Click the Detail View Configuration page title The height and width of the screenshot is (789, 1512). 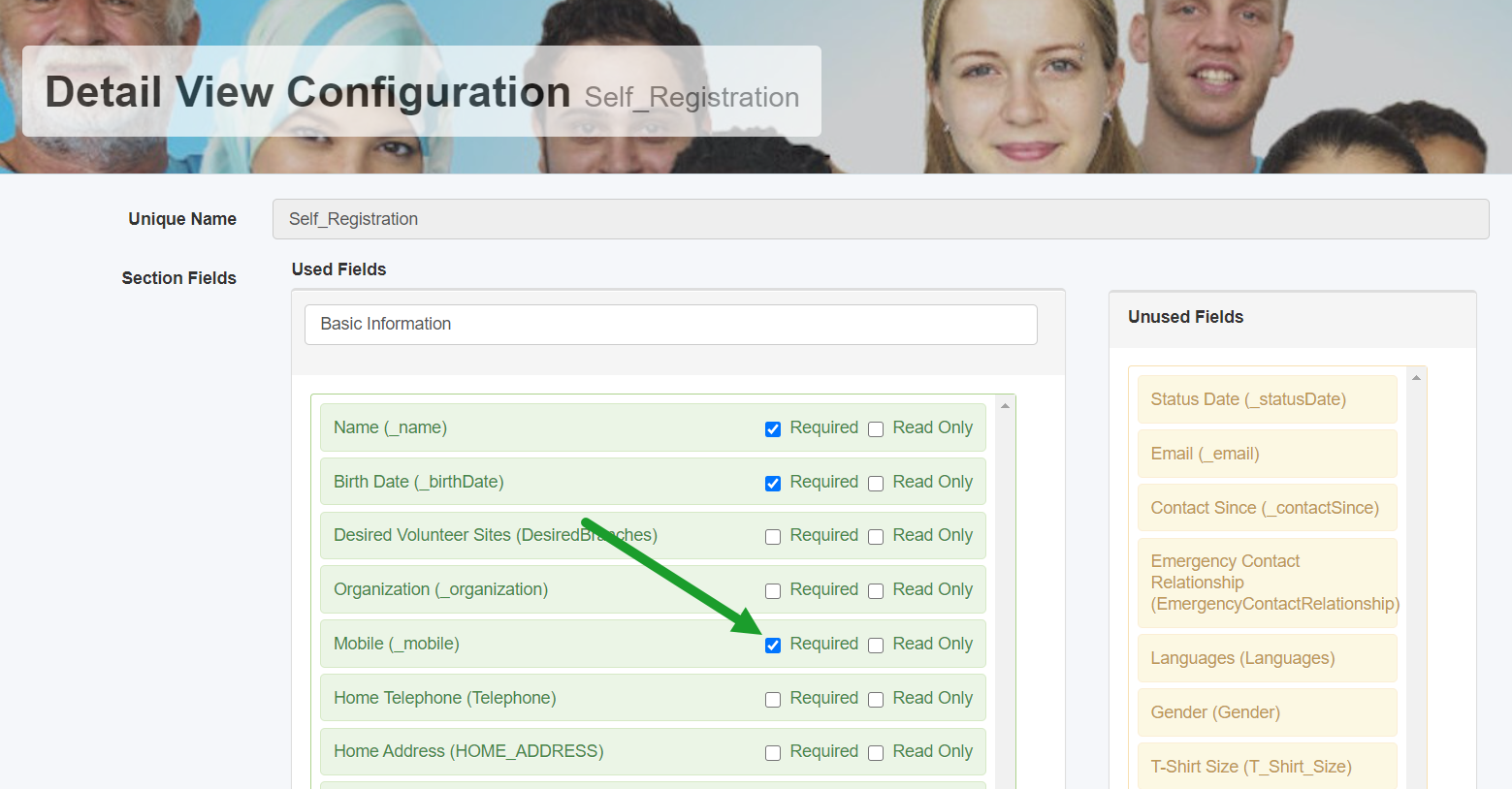coord(307,93)
